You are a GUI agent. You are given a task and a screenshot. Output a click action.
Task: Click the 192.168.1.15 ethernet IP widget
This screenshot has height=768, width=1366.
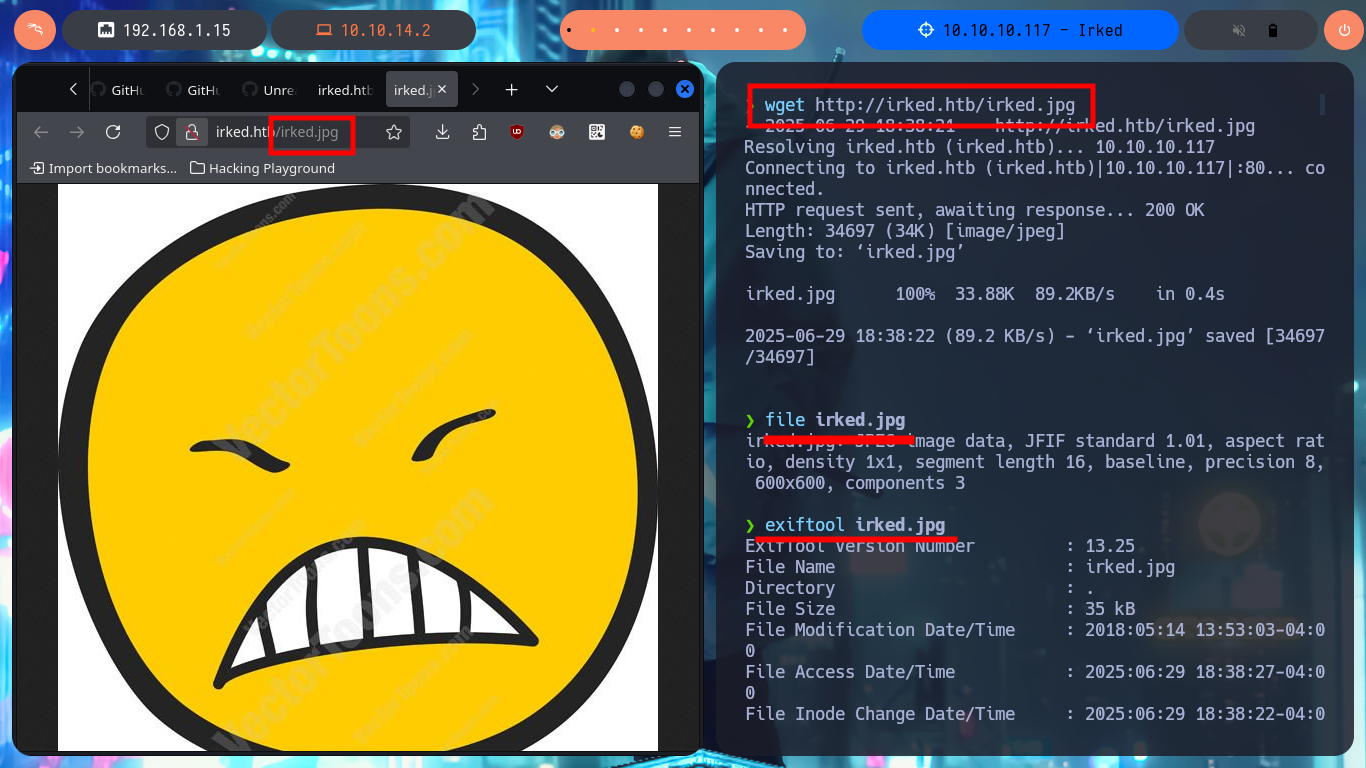pos(165,30)
